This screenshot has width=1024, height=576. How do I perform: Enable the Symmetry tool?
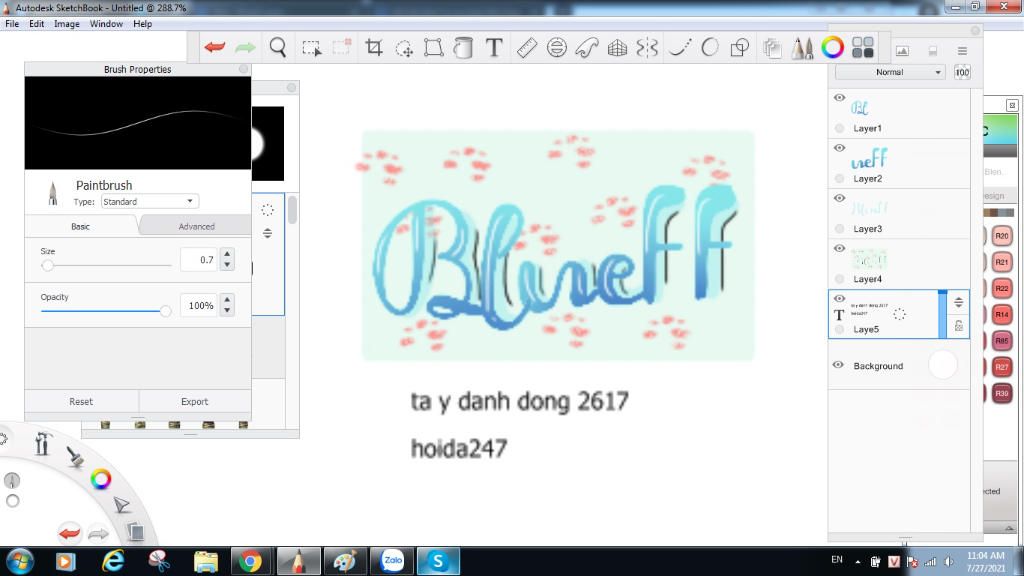647,47
